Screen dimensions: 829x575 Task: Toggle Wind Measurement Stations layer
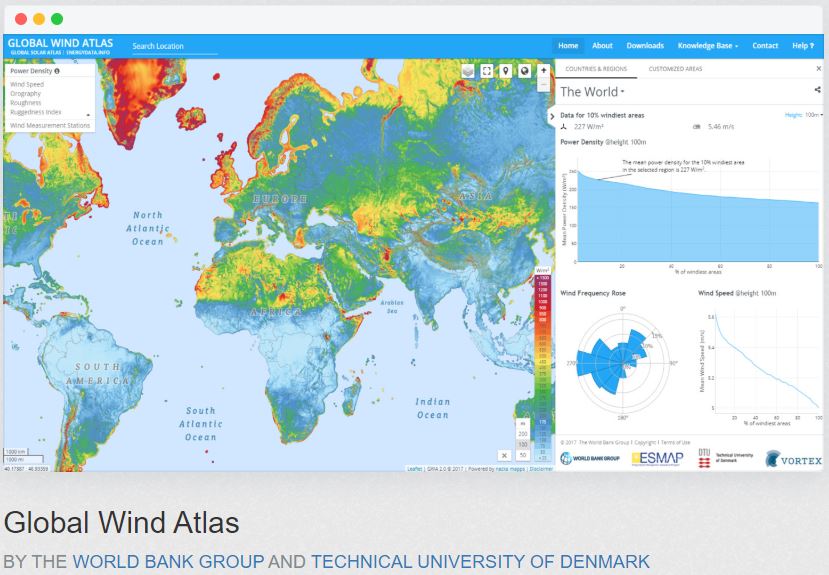50,125
